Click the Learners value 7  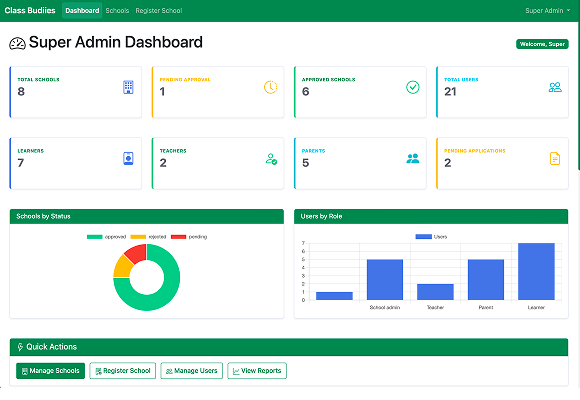pyautogui.click(x=21, y=163)
